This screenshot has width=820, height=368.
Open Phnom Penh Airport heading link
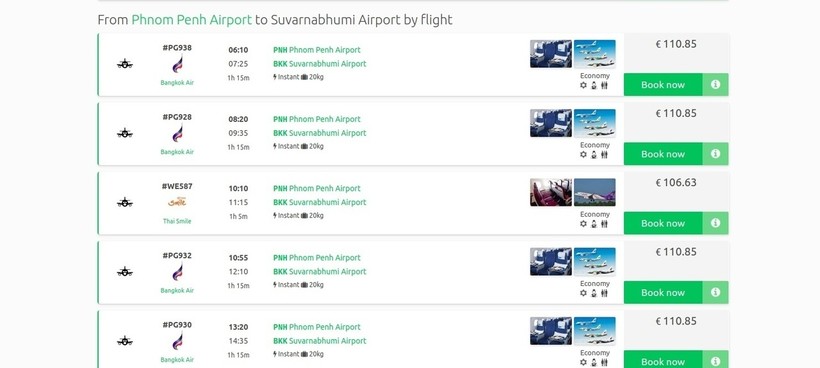click(191, 20)
